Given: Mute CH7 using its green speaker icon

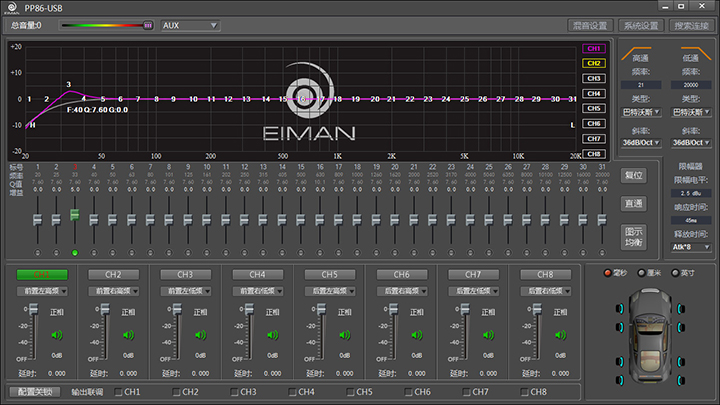Looking at the screenshot, I should tap(489, 335).
